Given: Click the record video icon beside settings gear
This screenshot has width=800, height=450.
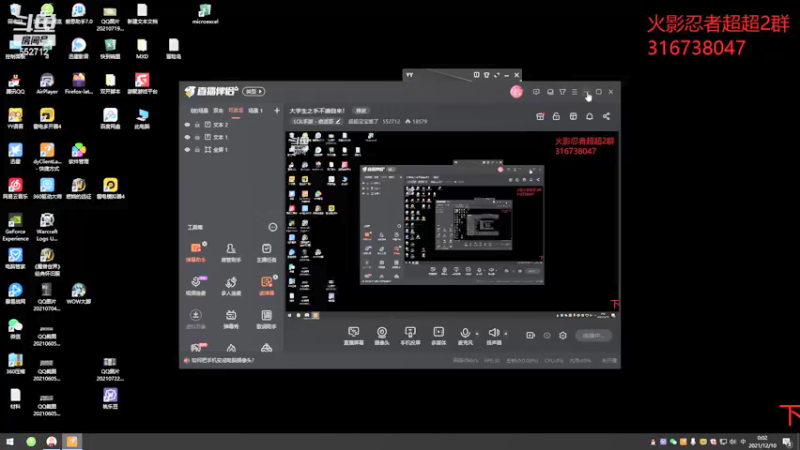Looking at the screenshot, I should click(530, 335).
